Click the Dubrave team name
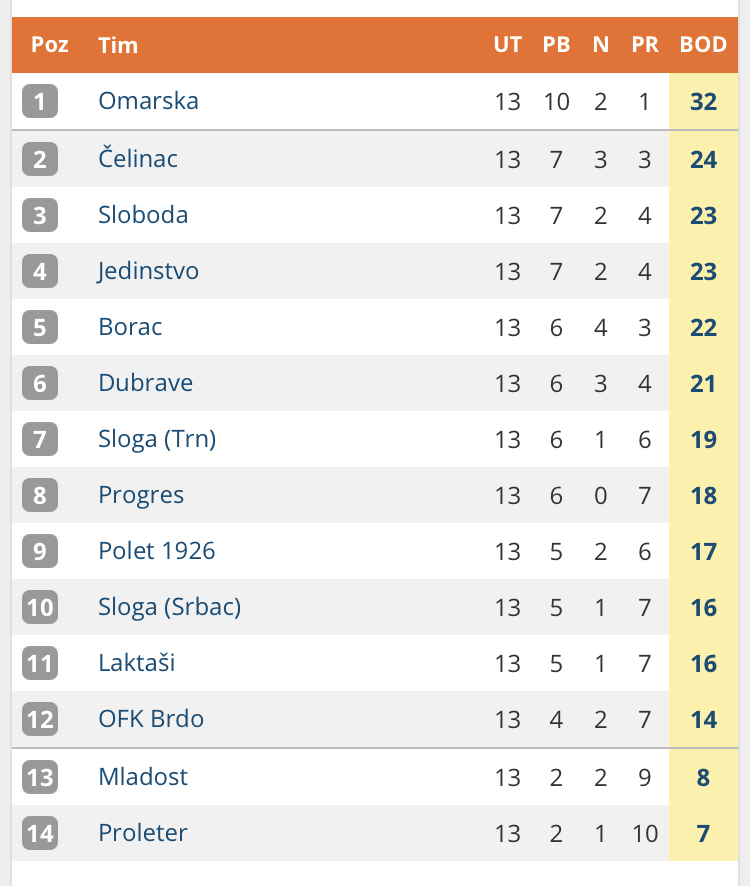750x886 pixels. (145, 383)
